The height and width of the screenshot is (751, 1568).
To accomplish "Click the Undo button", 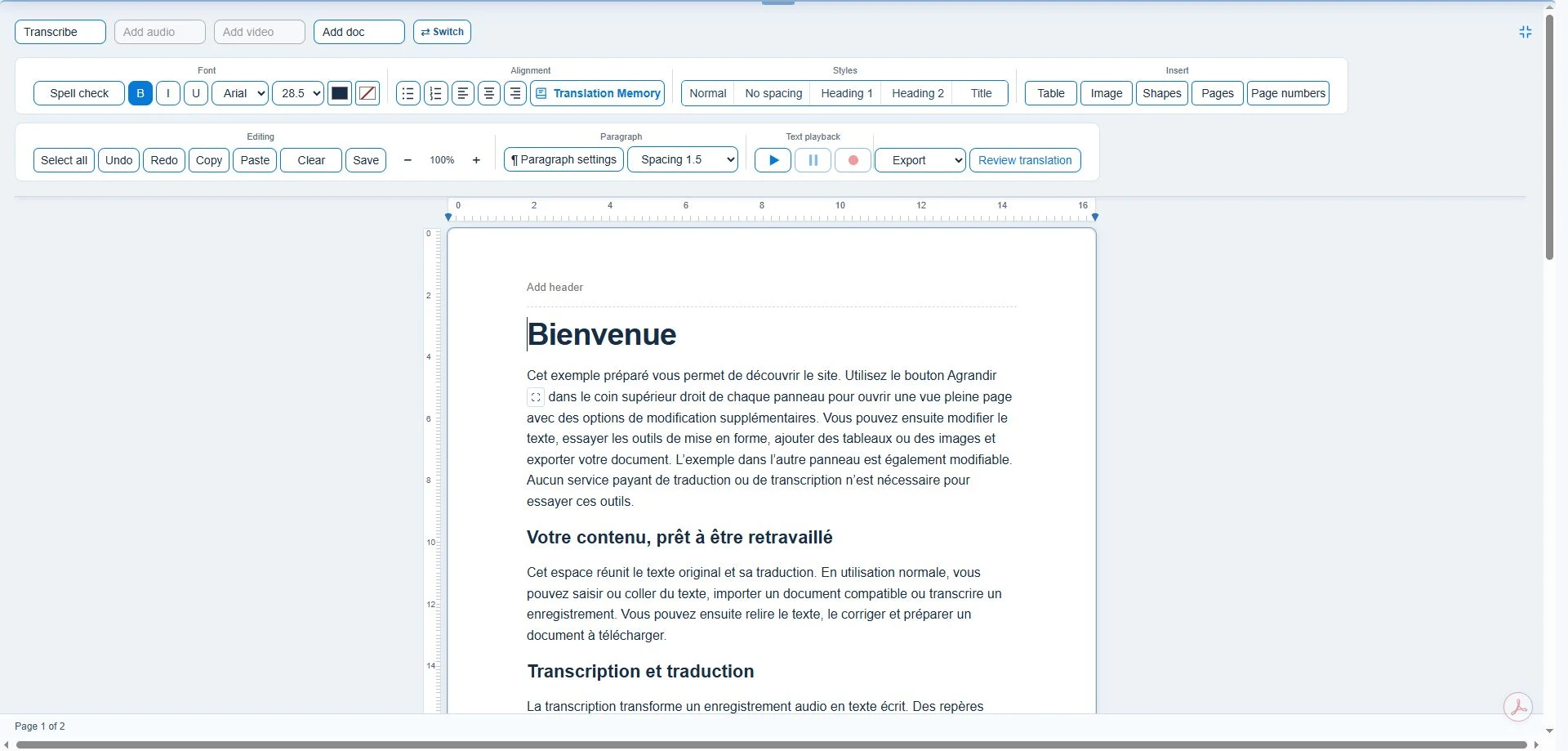I will point(118,160).
